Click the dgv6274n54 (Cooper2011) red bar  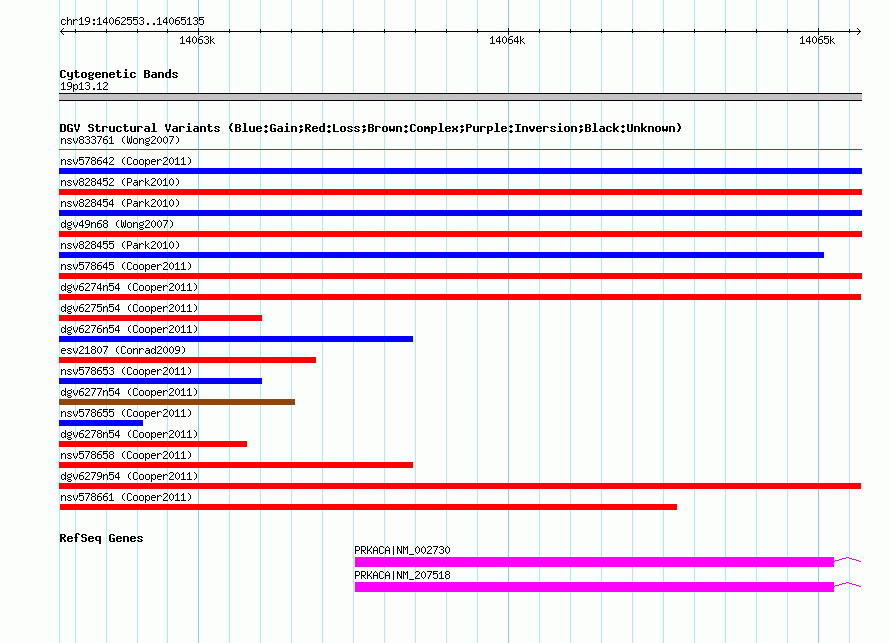pos(460,297)
